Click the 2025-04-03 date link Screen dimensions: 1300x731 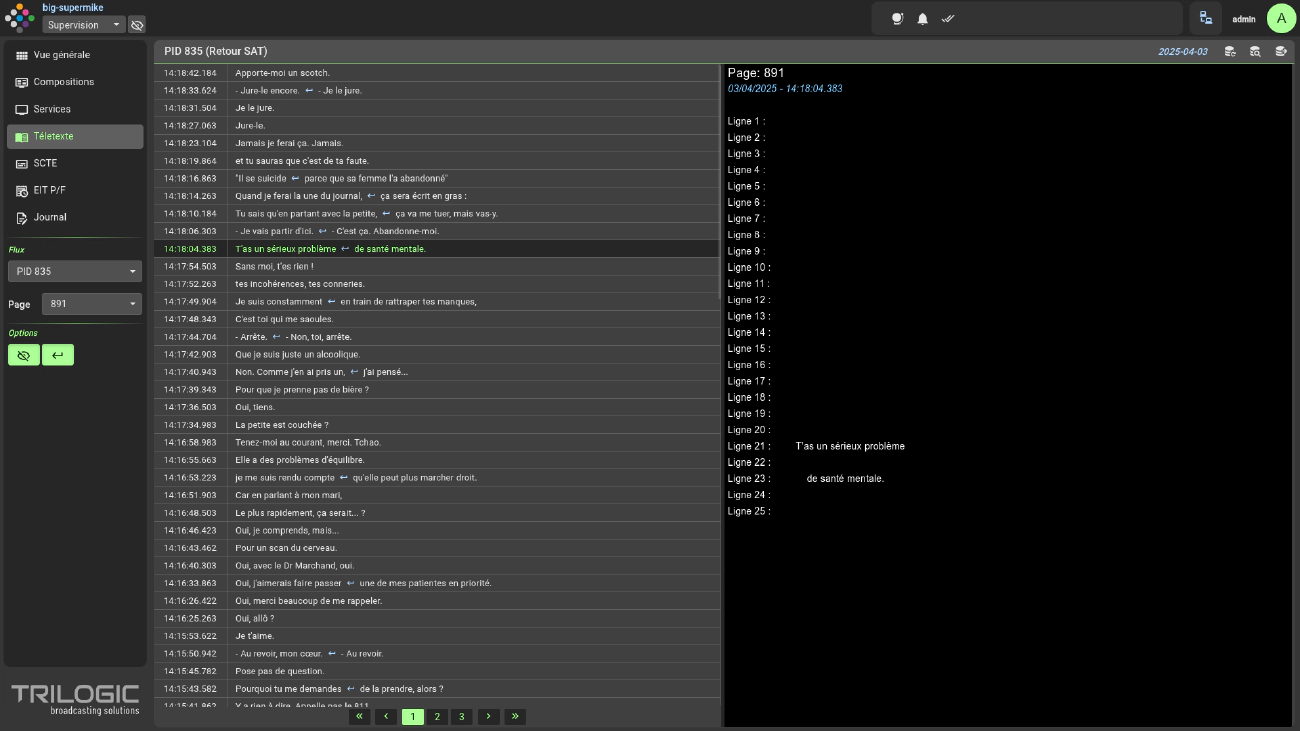click(x=1183, y=51)
